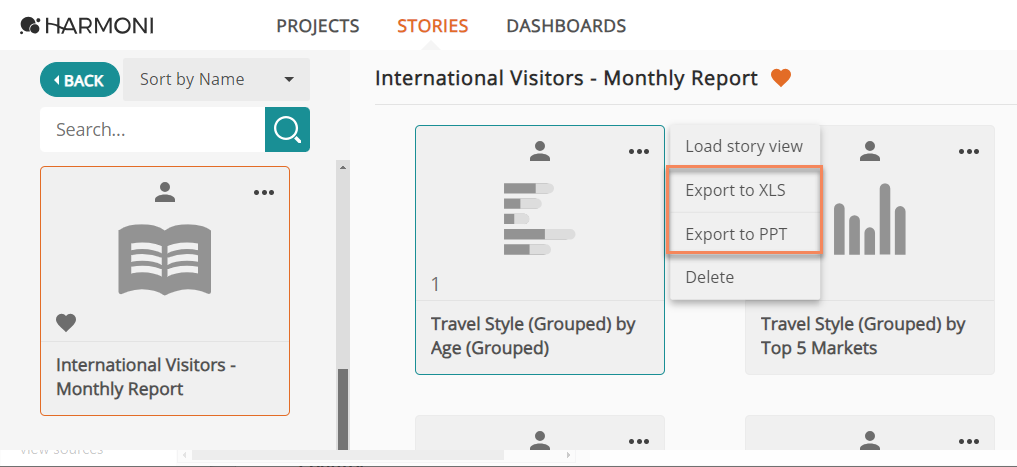Click the number 1 on the Age card
Image resolution: width=1017 pixels, height=467 pixels.
pos(435,285)
